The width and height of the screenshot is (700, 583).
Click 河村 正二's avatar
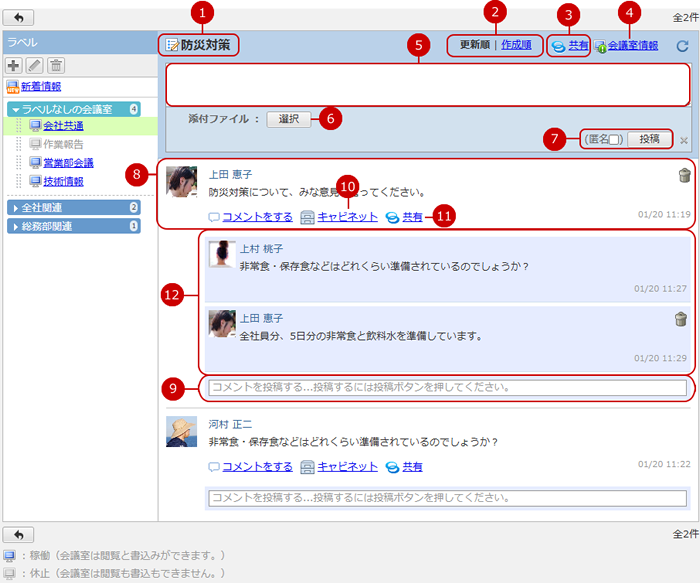(x=181, y=432)
